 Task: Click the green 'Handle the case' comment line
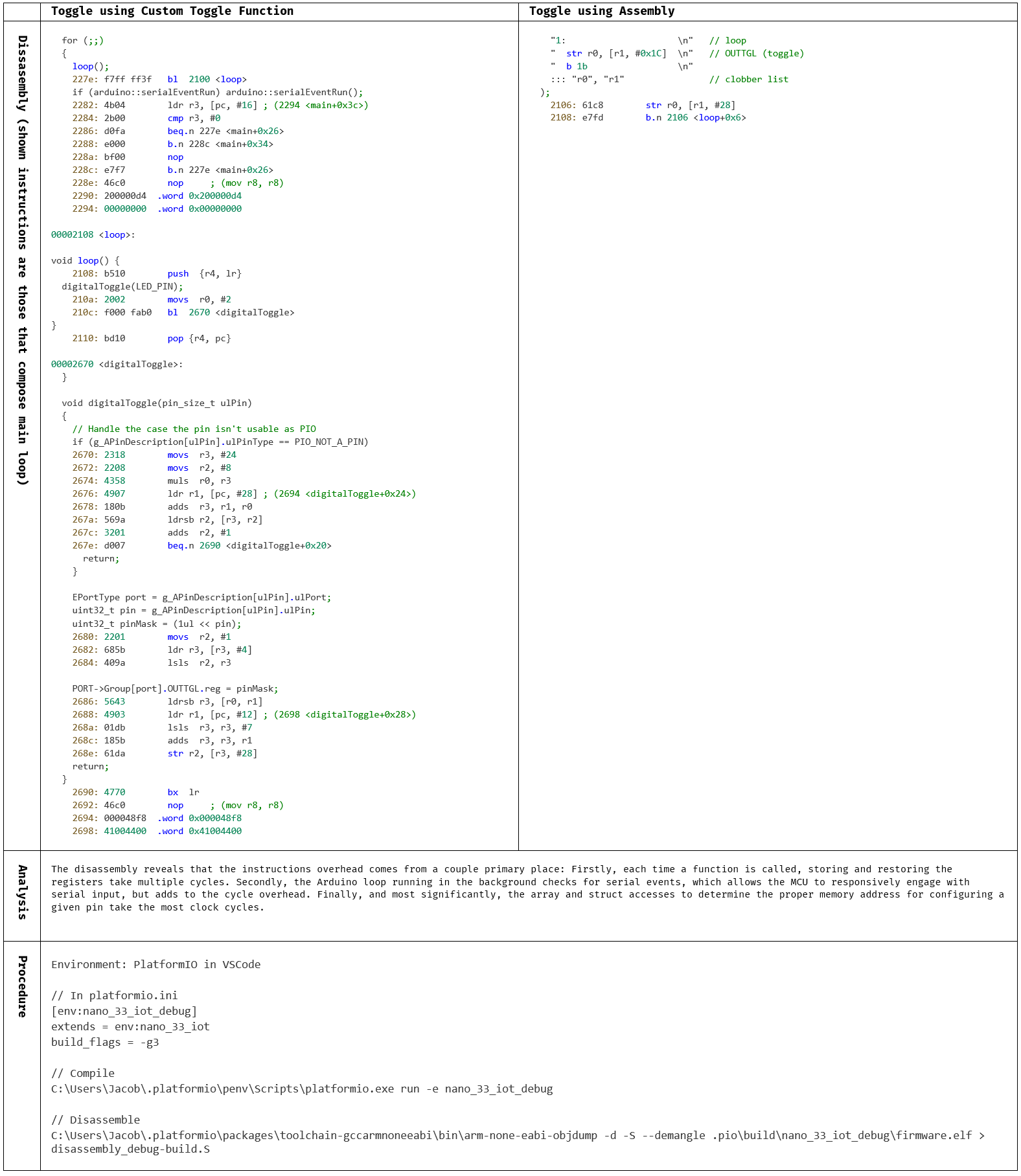194,429
